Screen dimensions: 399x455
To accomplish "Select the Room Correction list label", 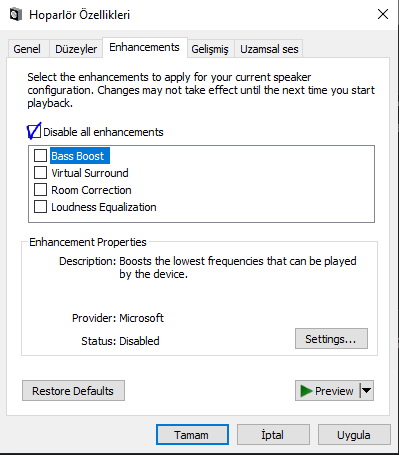I will [x=91, y=190].
